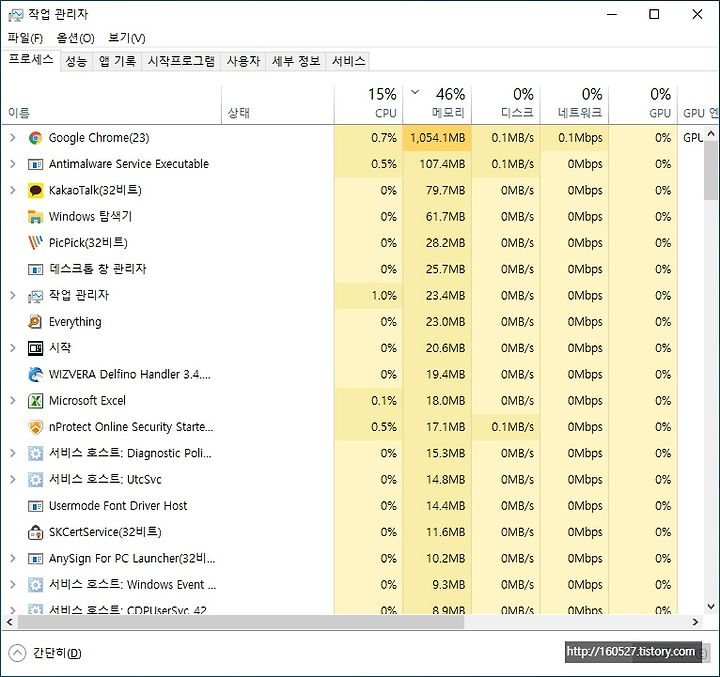Click the Diagnostic Policy service host gear icon
This screenshot has width=720, height=677.
pyautogui.click(x=35, y=453)
